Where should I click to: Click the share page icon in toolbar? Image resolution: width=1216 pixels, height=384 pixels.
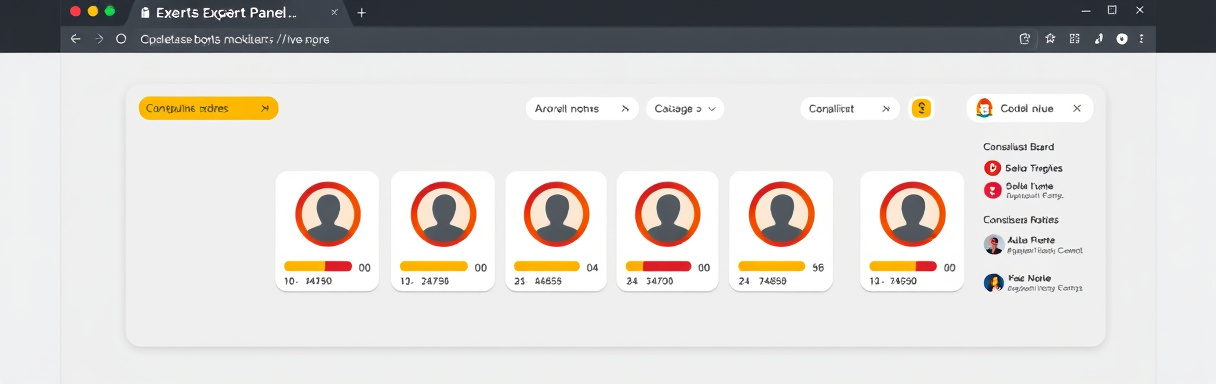[1024, 39]
